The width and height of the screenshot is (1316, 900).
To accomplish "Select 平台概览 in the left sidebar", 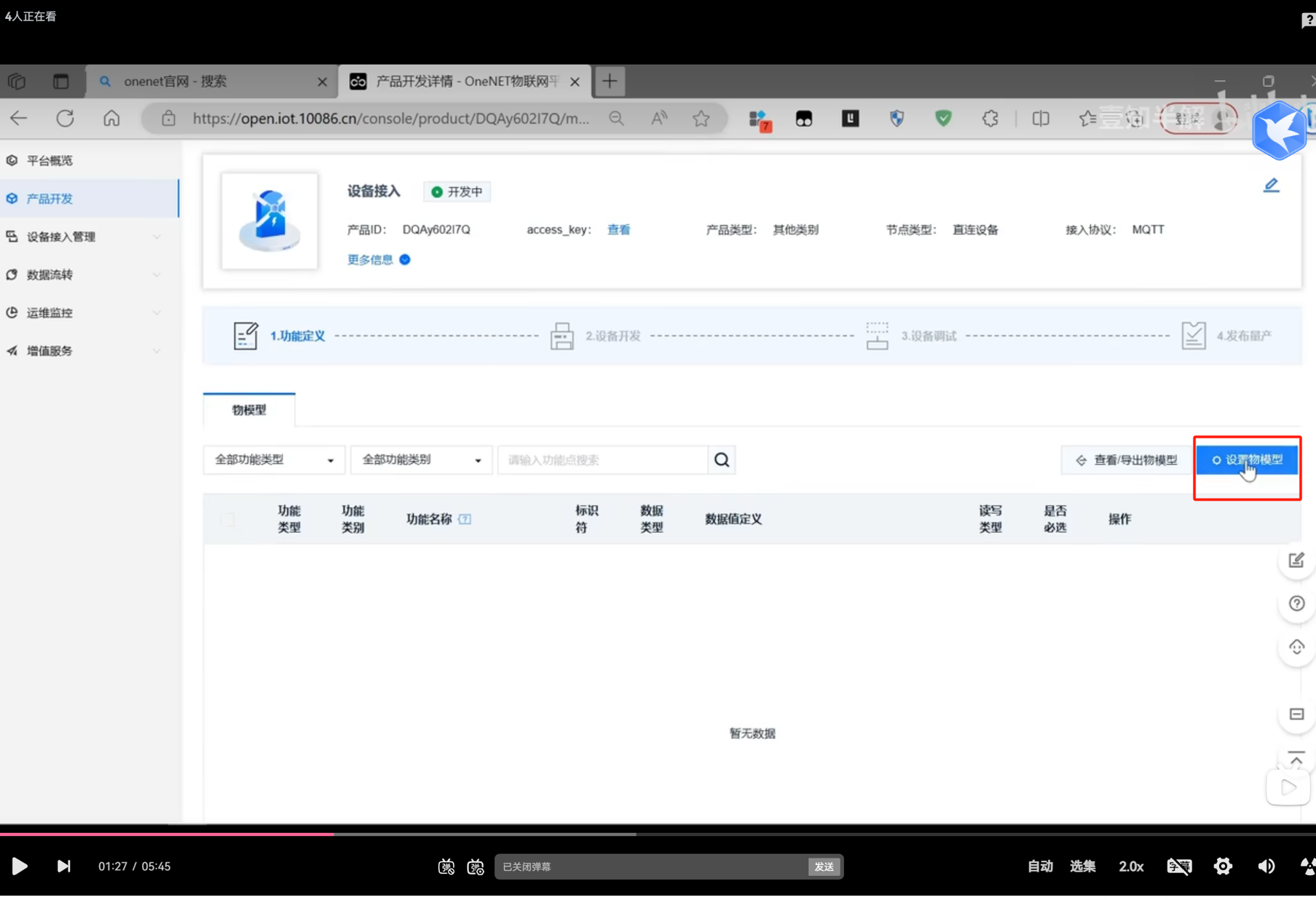I will pyautogui.click(x=49, y=160).
